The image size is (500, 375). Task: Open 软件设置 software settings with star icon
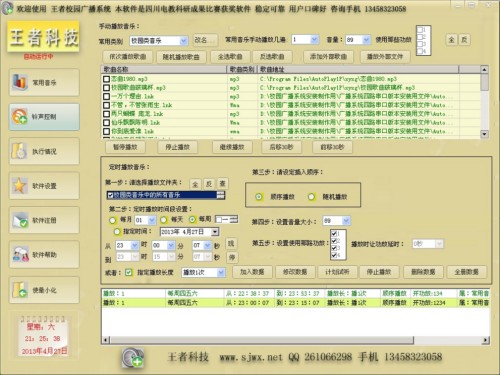pyautogui.click(x=44, y=186)
